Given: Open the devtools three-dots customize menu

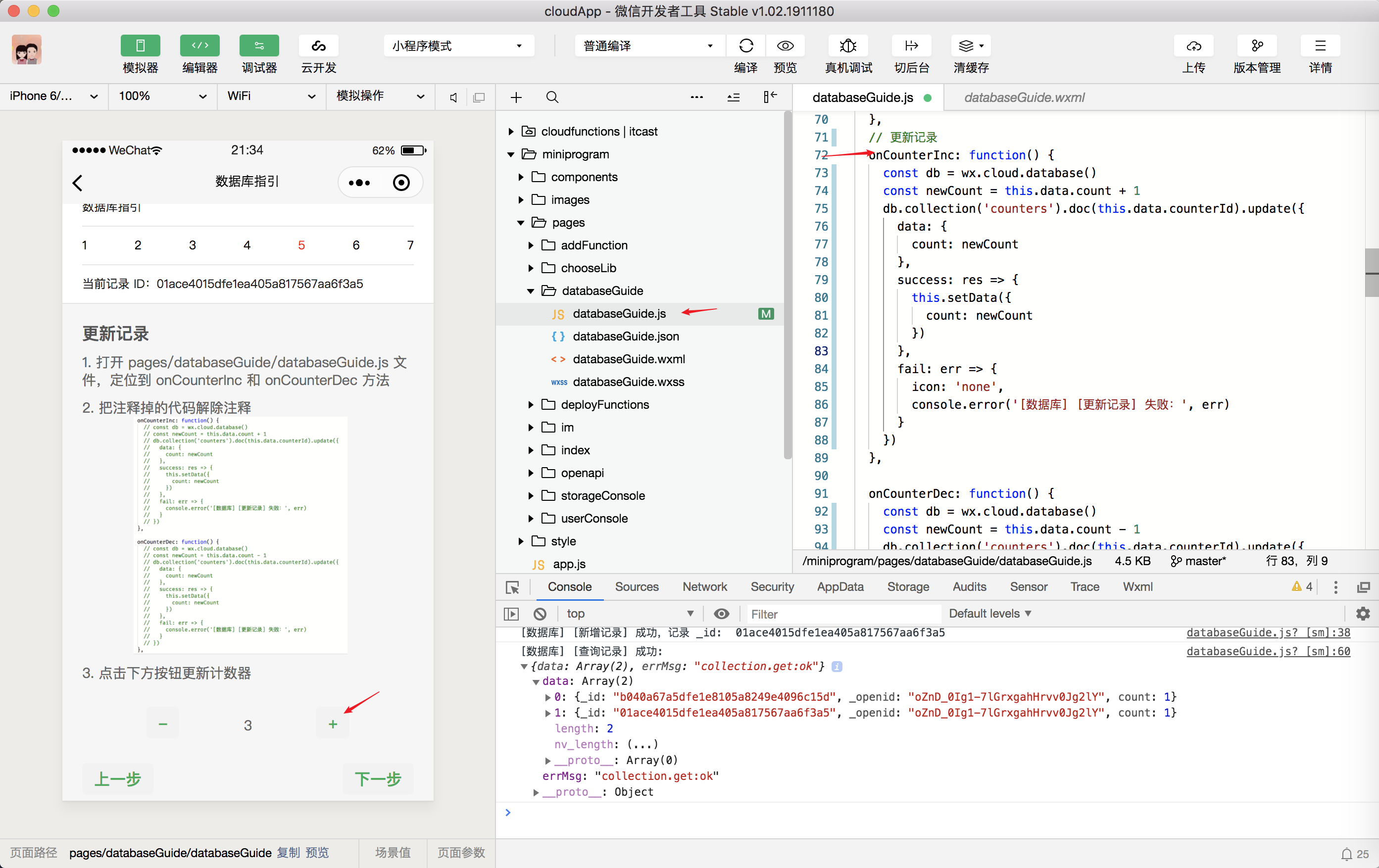Looking at the screenshot, I should pos(1335,587).
